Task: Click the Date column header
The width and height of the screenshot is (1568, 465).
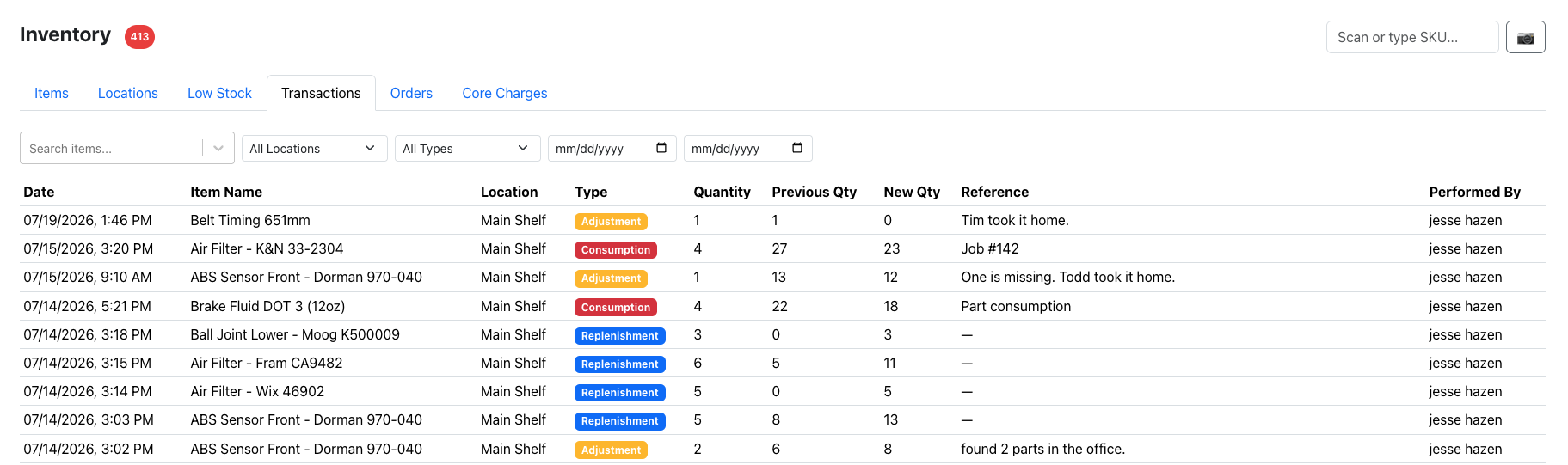Action: [x=39, y=192]
